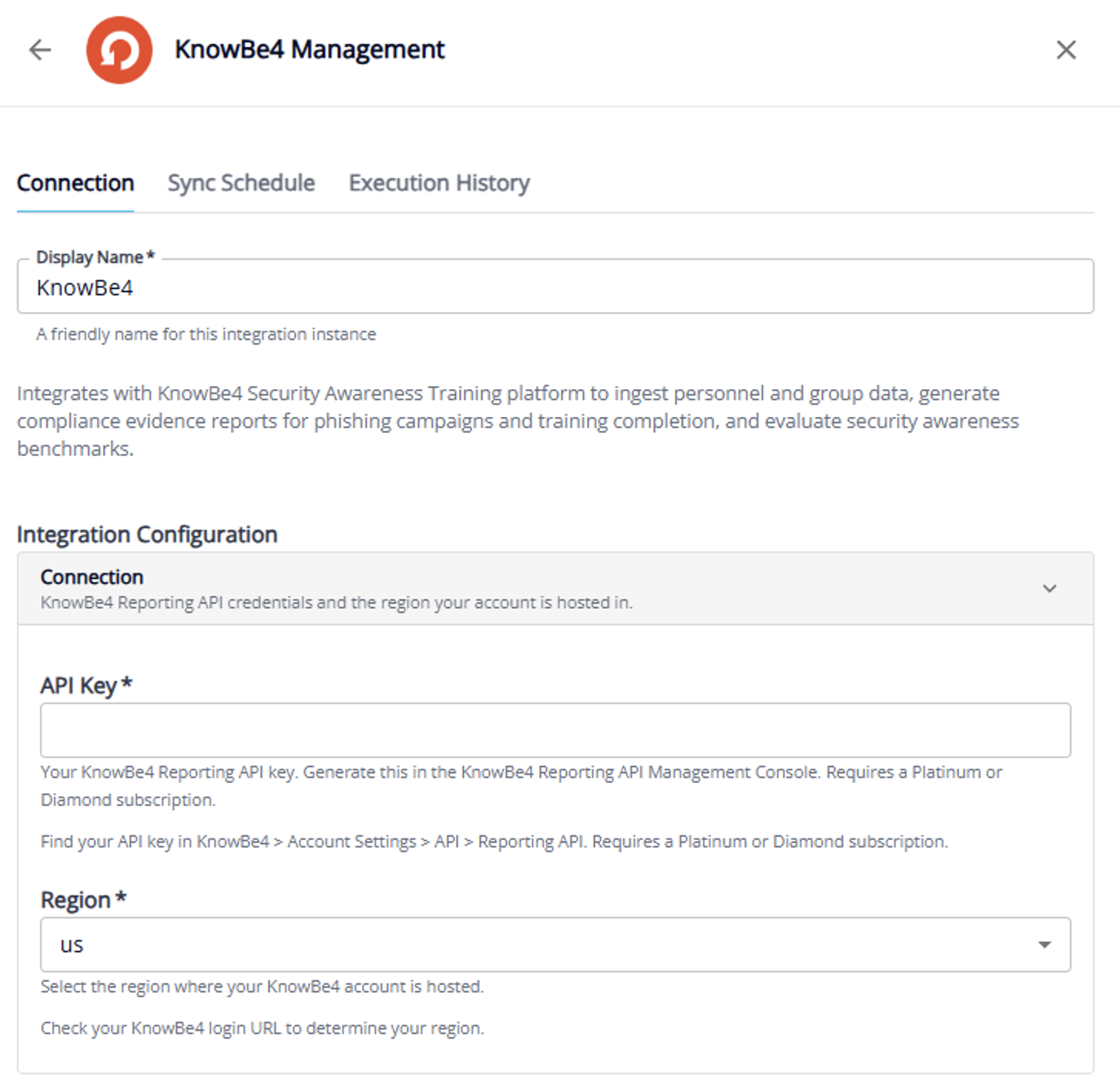Collapse the Connection section chevron
The height and width of the screenshot is (1085, 1120).
pos(1049,589)
